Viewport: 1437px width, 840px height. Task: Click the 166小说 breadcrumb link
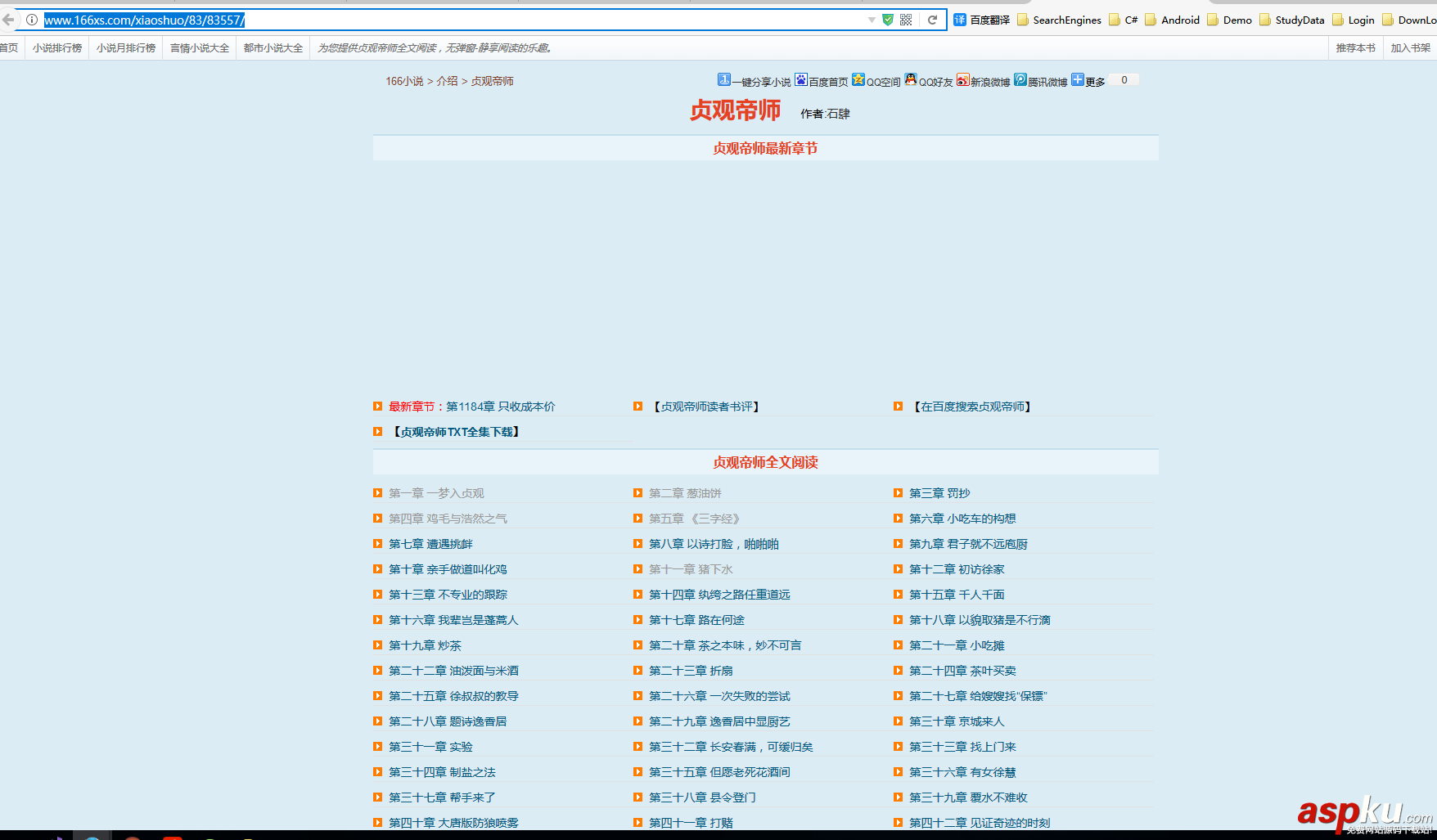point(404,81)
